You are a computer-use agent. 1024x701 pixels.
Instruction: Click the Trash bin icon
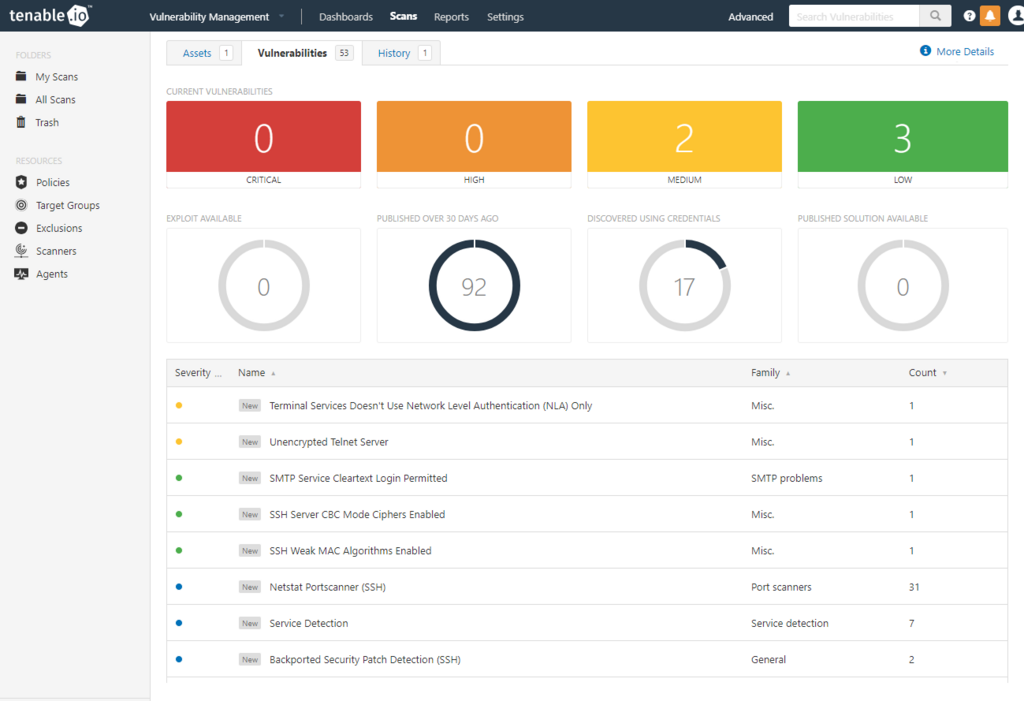point(22,122)
